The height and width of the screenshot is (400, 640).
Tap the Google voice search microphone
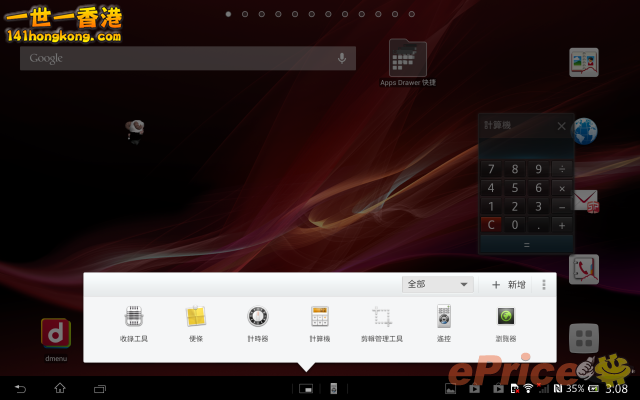342,58
